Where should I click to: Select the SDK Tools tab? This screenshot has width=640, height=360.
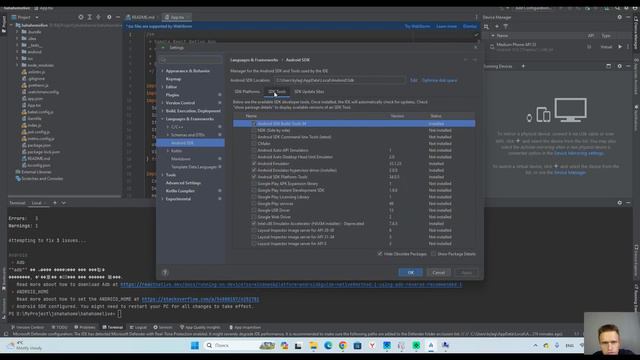point(277,91)
